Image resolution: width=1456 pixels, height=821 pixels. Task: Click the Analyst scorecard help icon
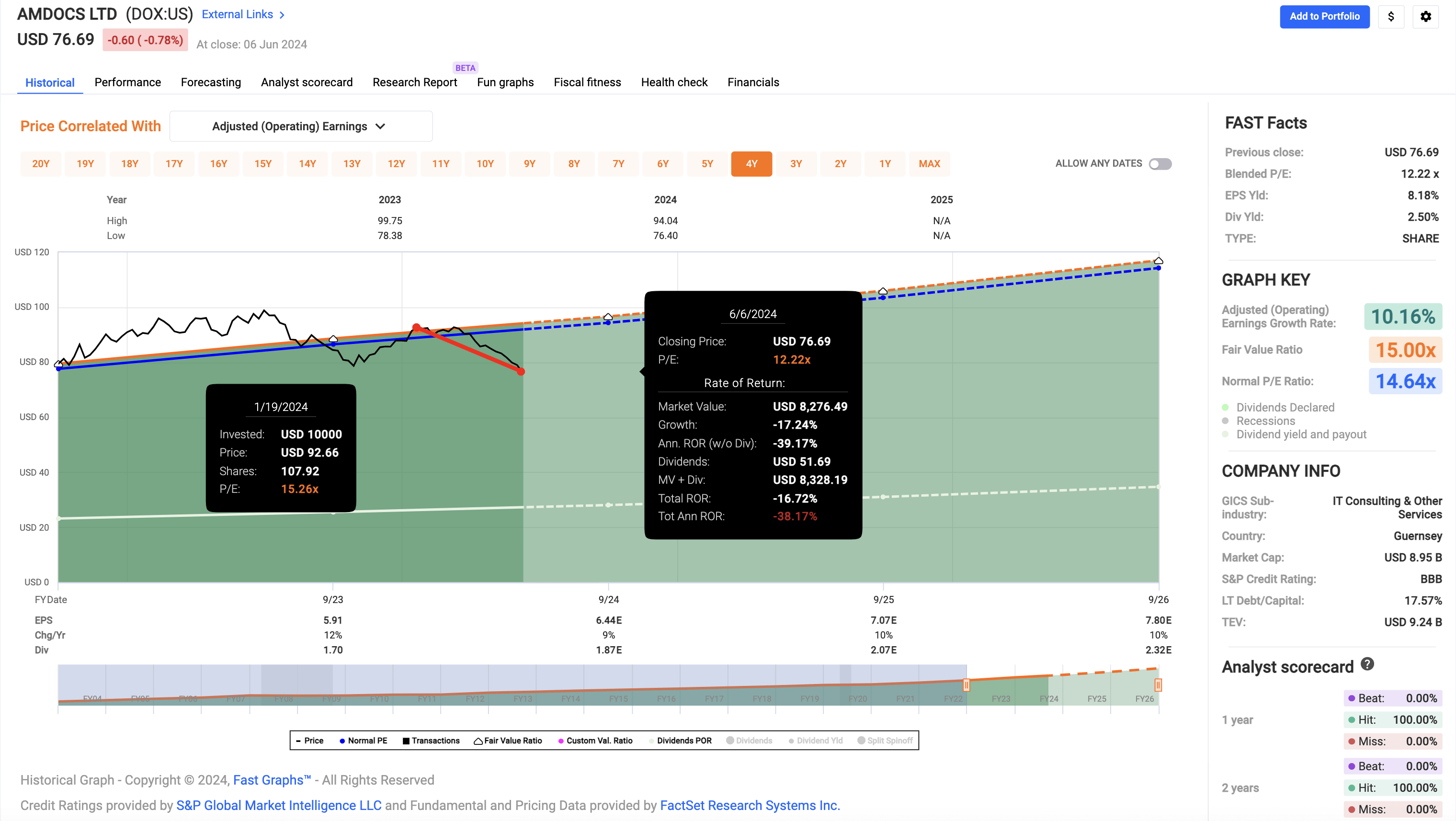(x=1368, y=665)
